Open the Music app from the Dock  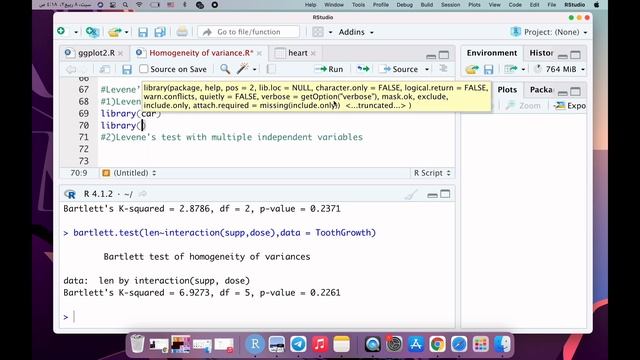click(320, 344)
